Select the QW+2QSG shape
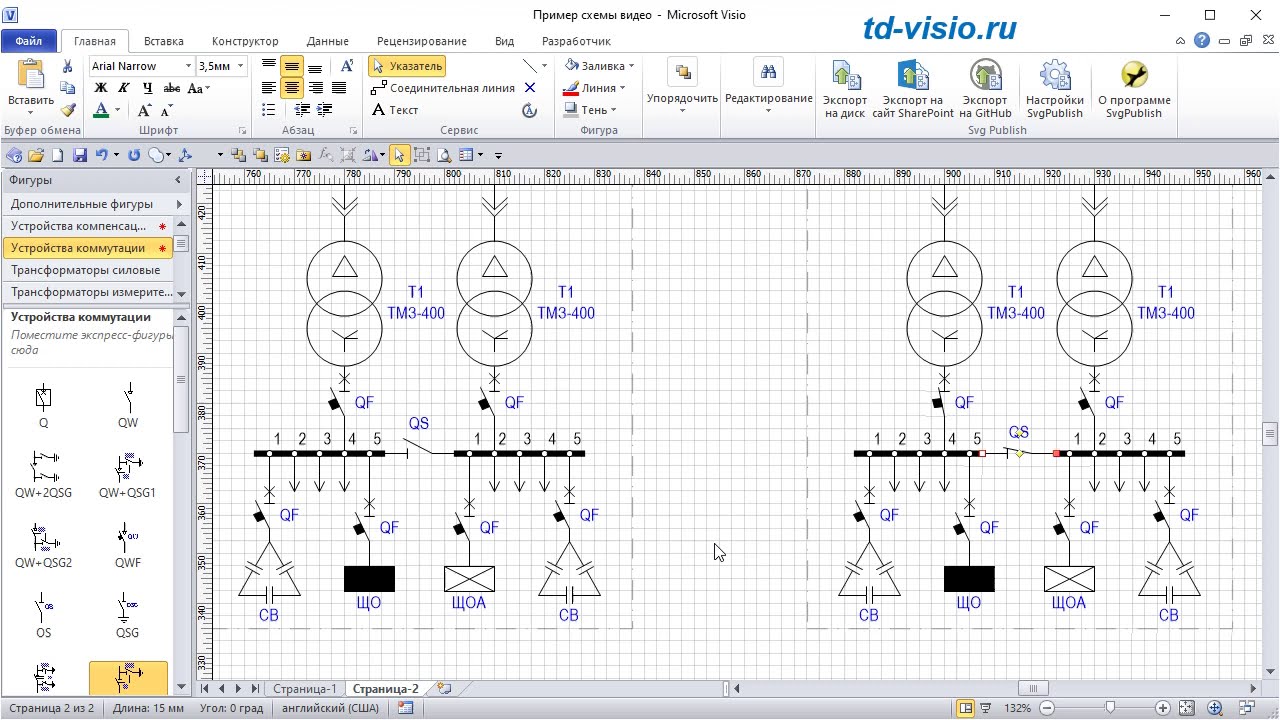Image resolution: width=1280 pixels, height=720 pixels. 43,475
